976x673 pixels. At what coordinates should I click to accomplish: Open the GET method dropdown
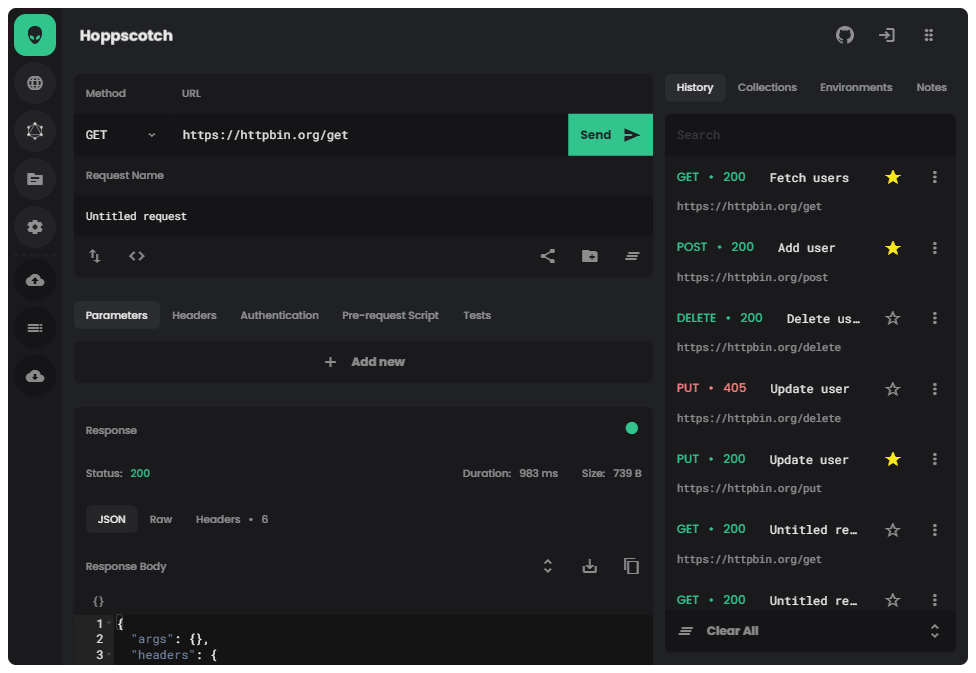pyautogui.click(x=121, y=135)
